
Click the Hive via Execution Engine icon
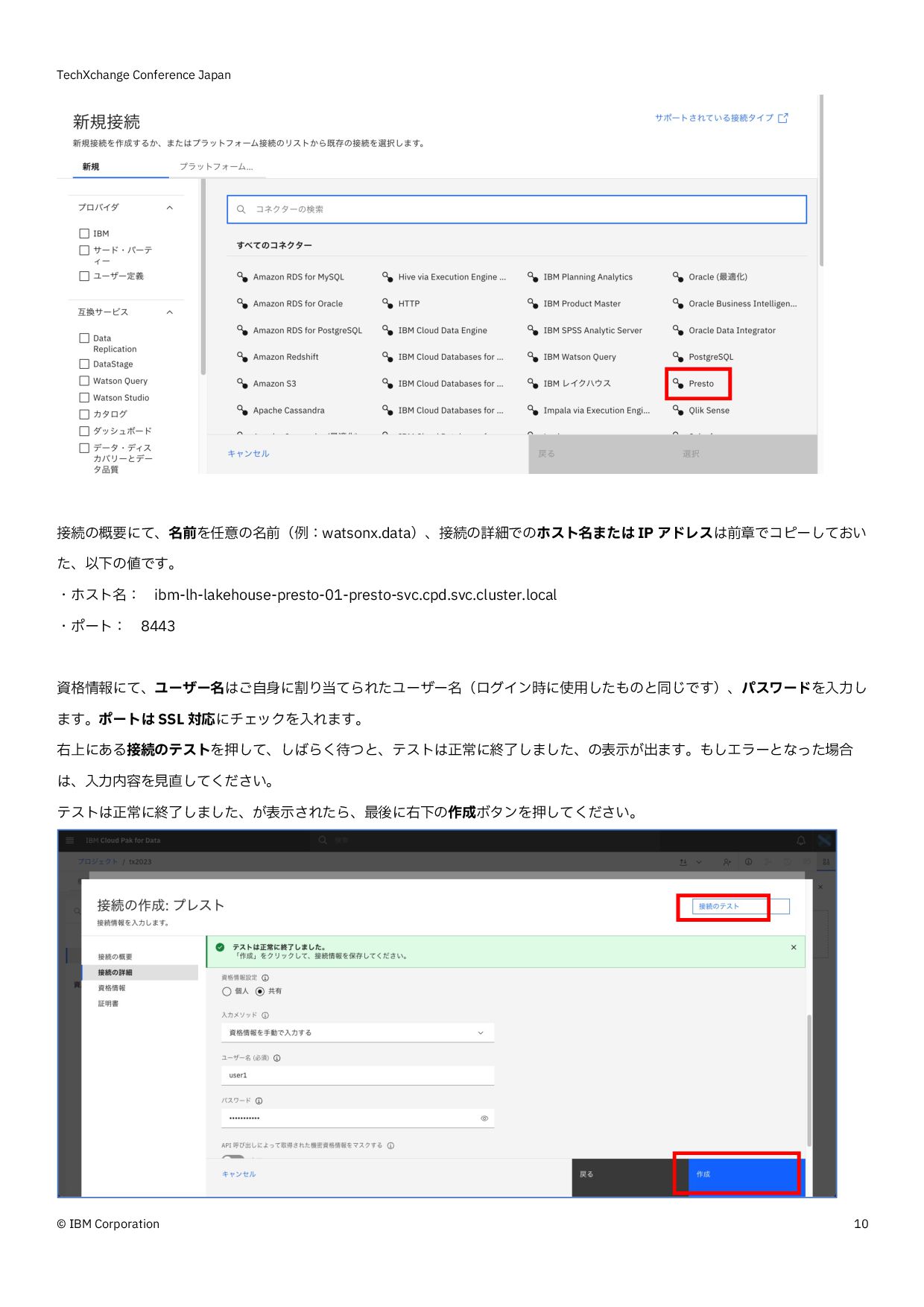coord(387,276)
